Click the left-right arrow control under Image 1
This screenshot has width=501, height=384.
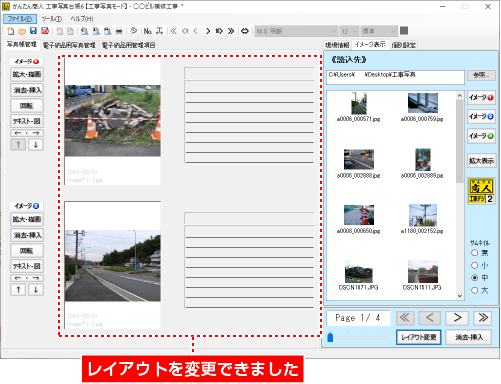pos(27,133)
